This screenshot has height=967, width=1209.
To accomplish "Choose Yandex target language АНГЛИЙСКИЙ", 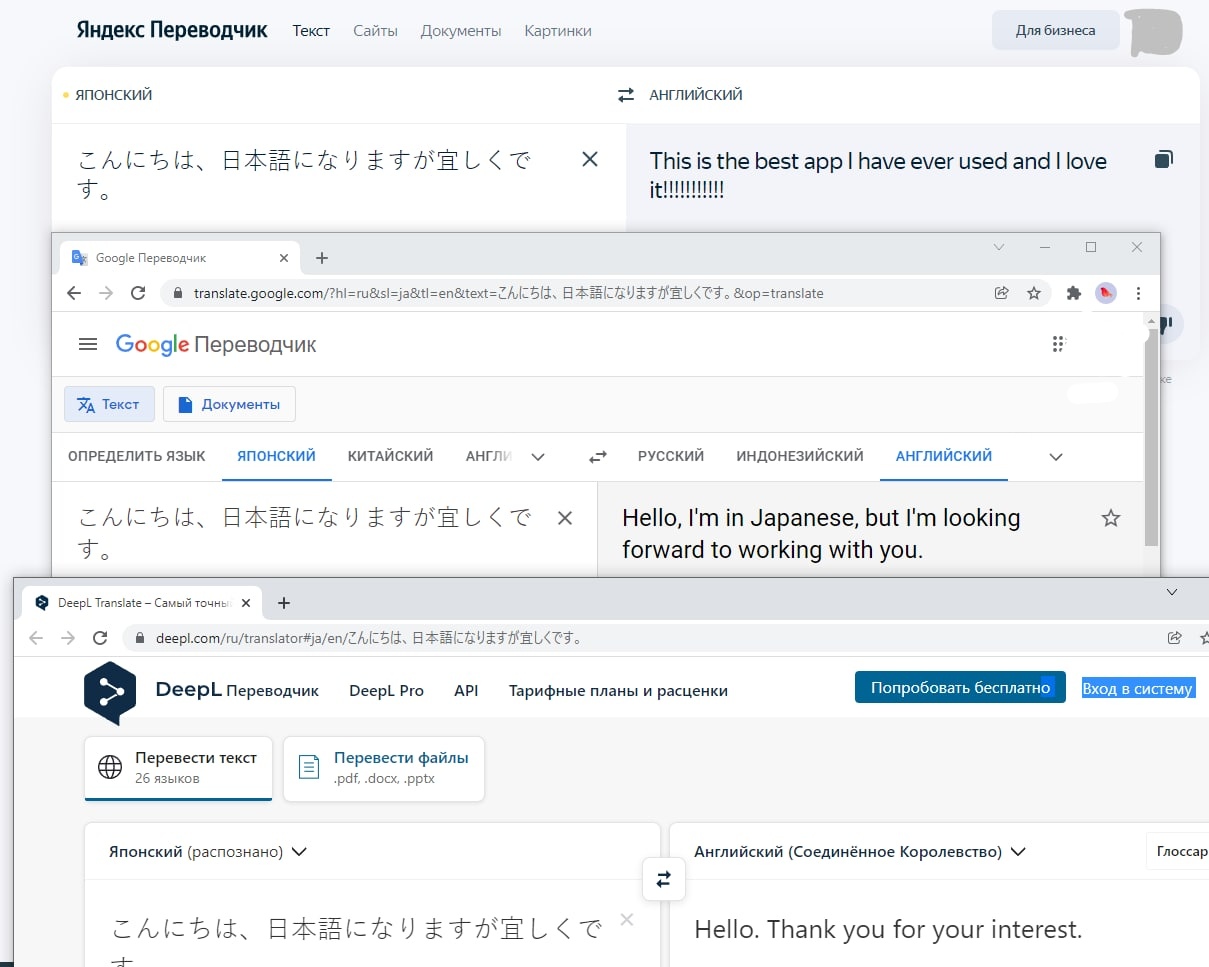I will click(x=696, y=95).
